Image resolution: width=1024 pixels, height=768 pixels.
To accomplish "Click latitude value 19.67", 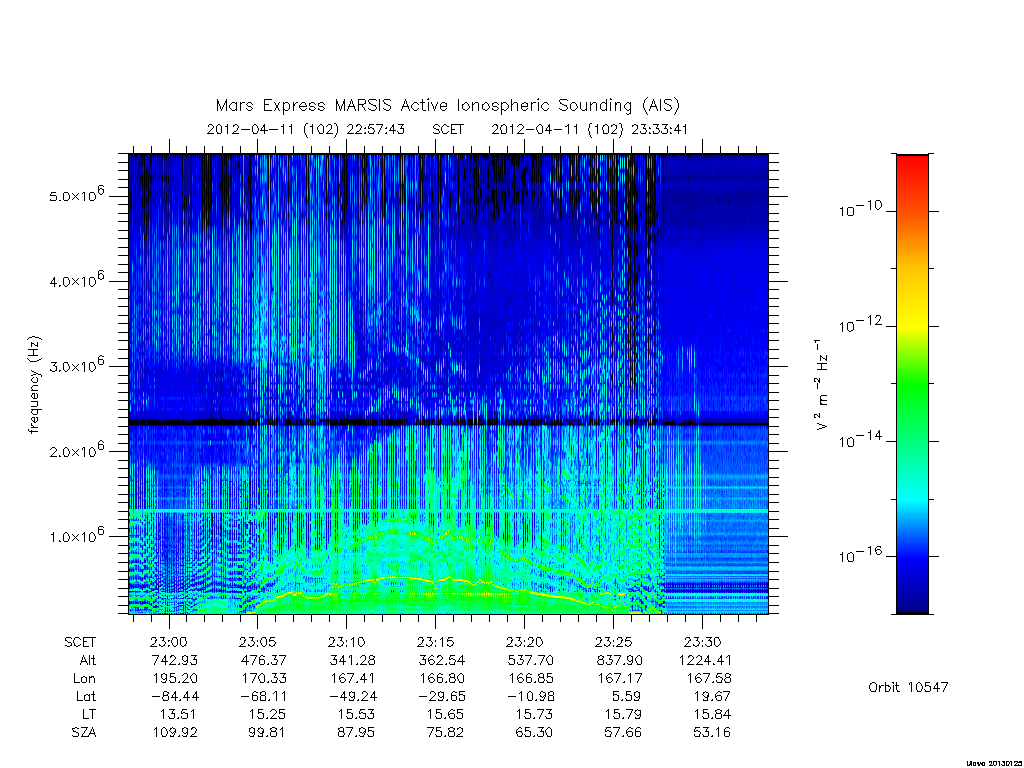I will pyautogui.click(x=712, y=696).
